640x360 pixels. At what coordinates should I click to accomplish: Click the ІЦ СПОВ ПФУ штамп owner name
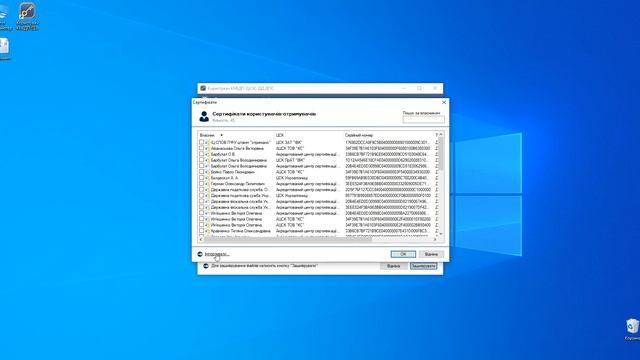(x=241, y=142)
